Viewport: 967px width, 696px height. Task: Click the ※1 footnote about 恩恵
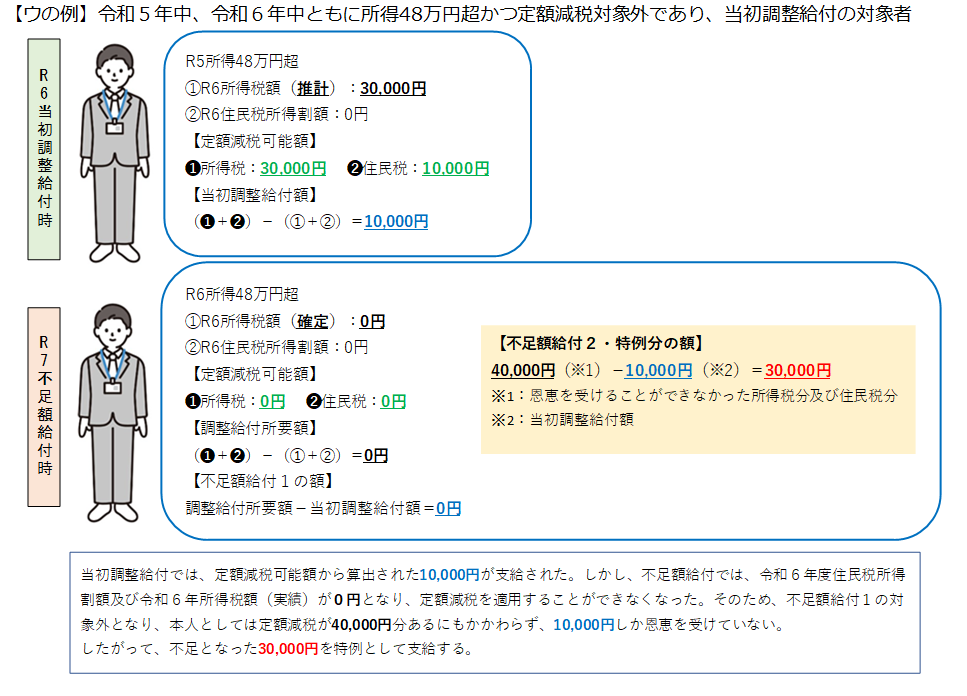pos(694,396)
